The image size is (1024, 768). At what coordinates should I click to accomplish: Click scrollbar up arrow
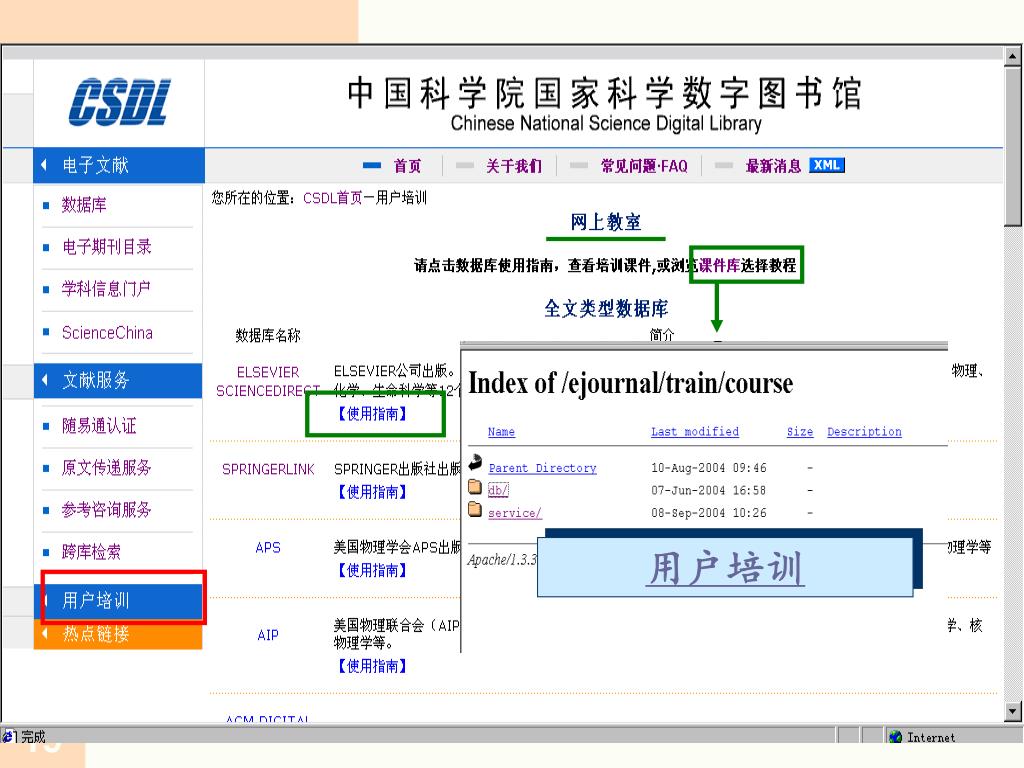tap(1013, 56)
